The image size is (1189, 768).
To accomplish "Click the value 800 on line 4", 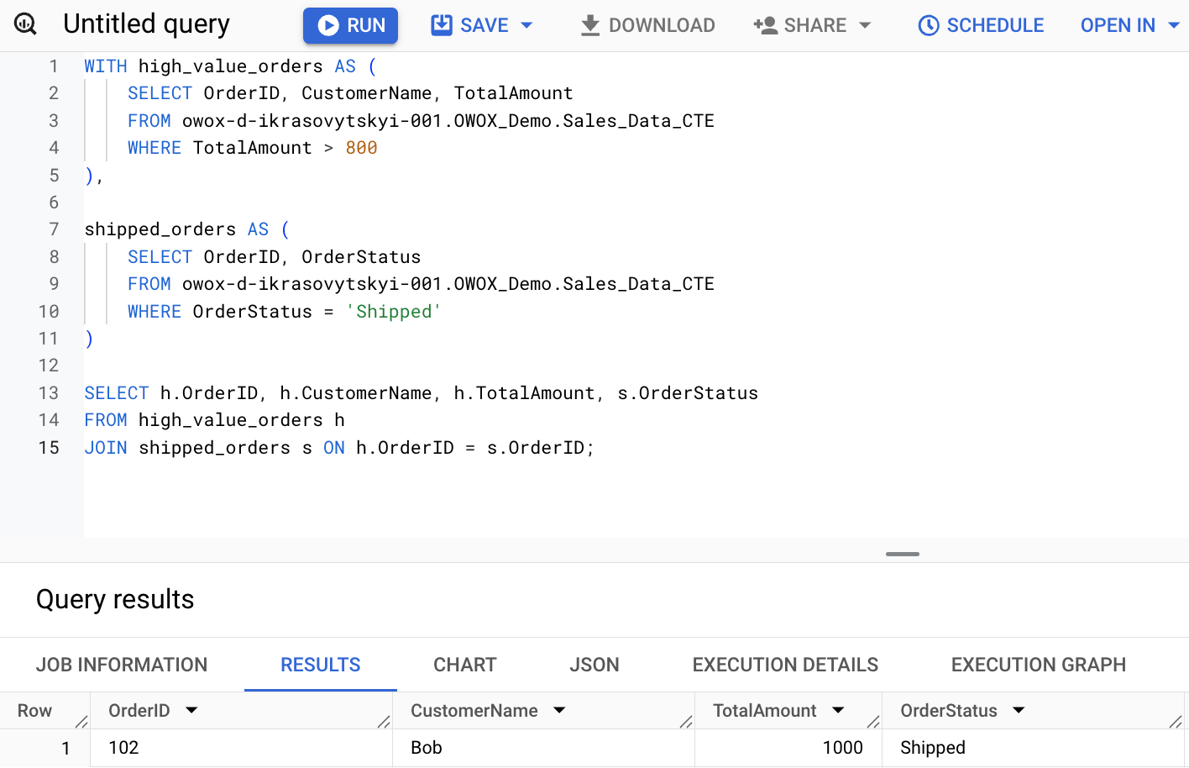I will coord(362,148).
